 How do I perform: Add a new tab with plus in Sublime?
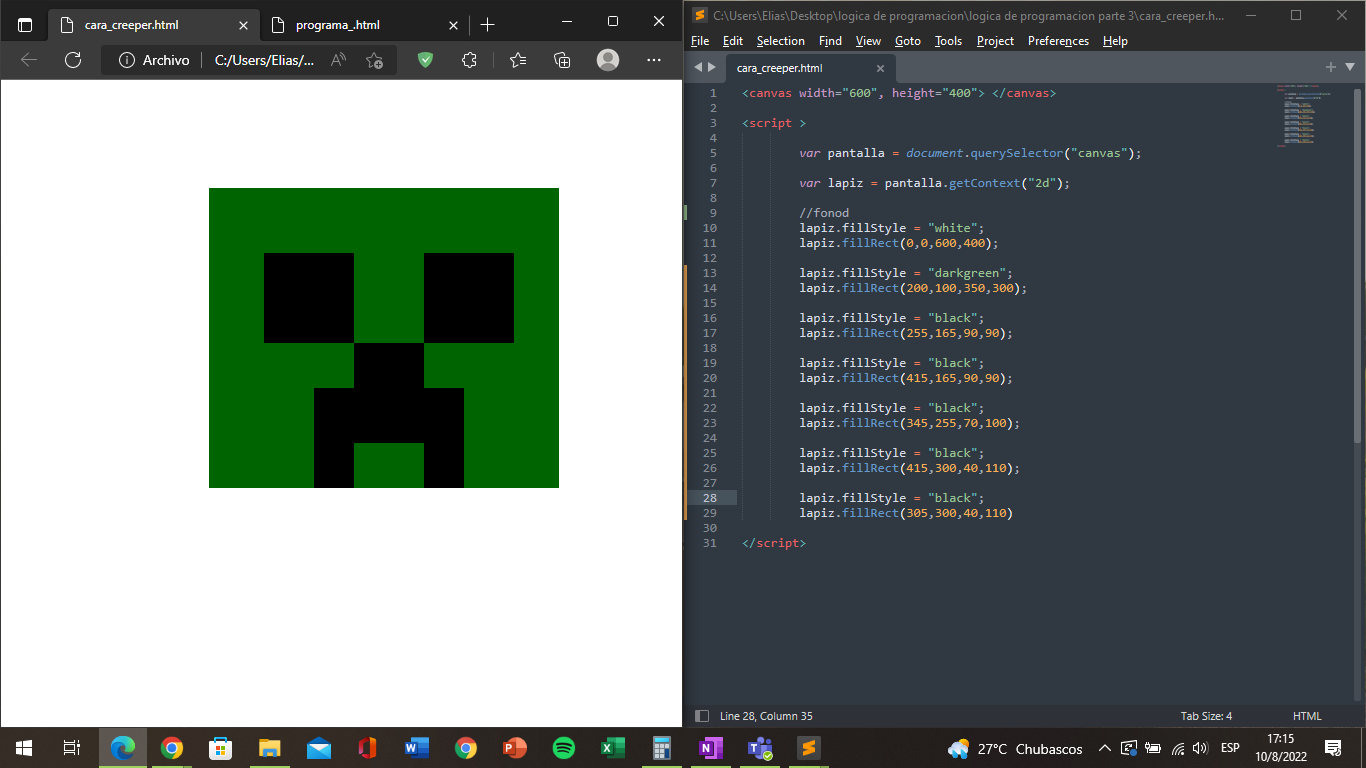point(1331,67)
